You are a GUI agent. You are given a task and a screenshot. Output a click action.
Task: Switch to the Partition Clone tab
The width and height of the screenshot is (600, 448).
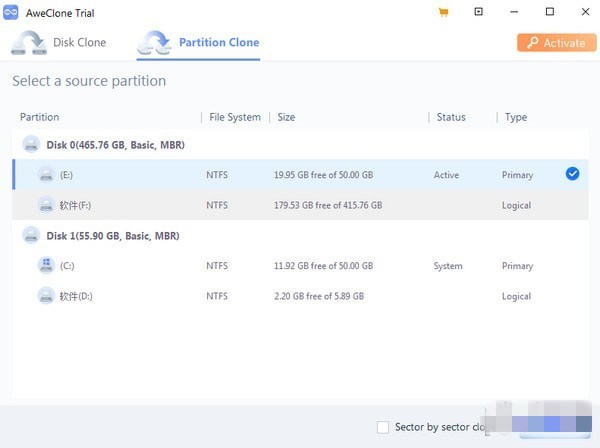[x=198, y=43]
